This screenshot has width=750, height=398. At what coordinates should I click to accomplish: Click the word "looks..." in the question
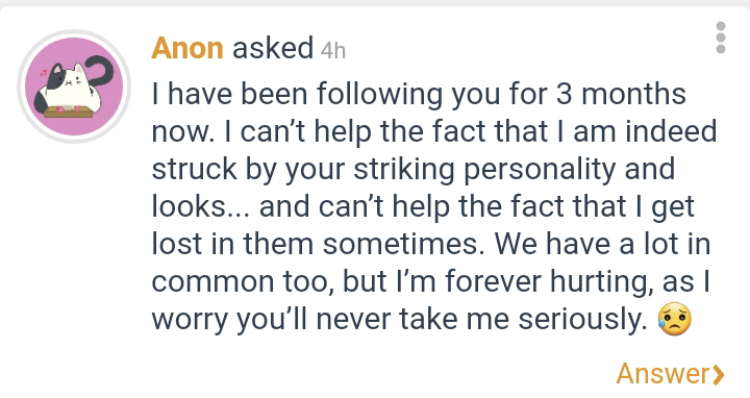click(x=200, y=206)
